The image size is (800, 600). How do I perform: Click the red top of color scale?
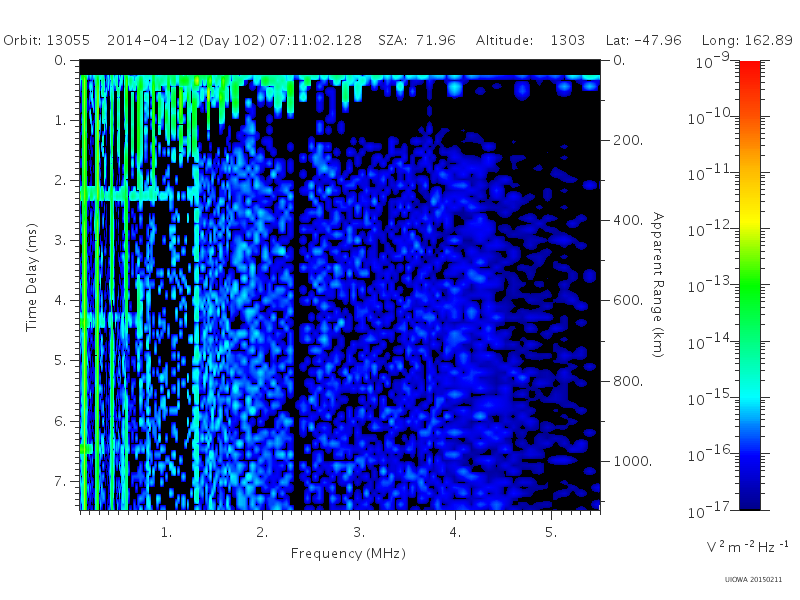pyautogui.click(x=750, y=69)
